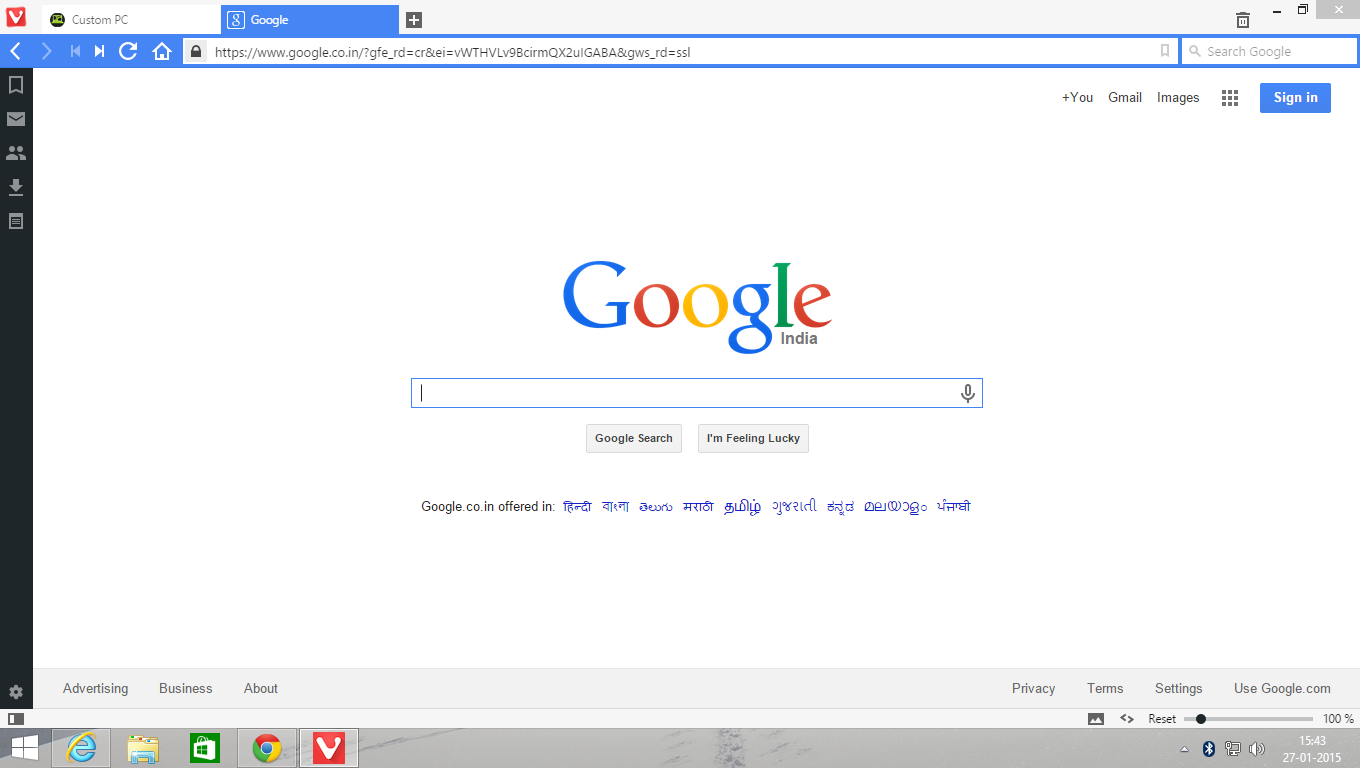Click the rewind navigation button
This screenshot has height=768, width=1360.
tap(75, 51)
